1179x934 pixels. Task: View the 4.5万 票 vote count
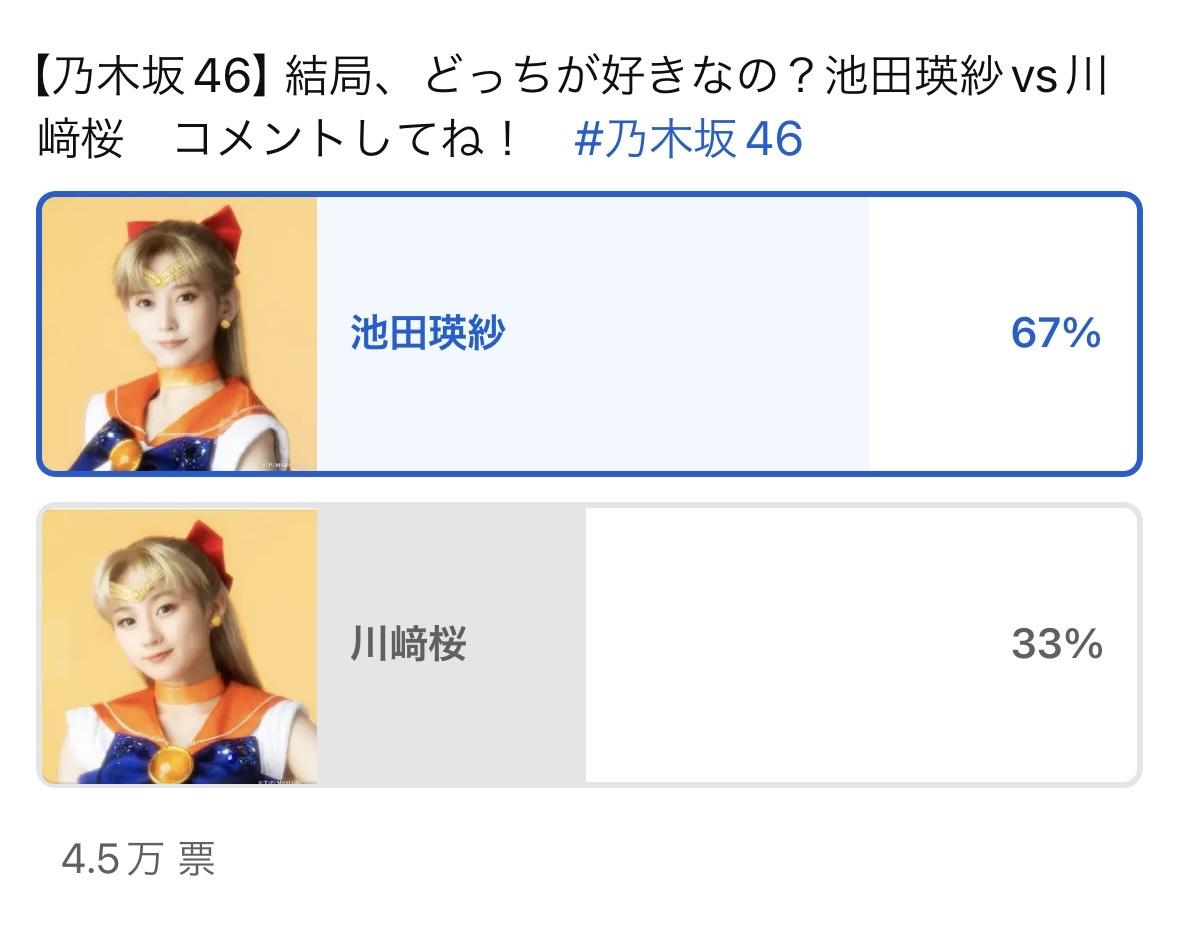pos(138,859)
